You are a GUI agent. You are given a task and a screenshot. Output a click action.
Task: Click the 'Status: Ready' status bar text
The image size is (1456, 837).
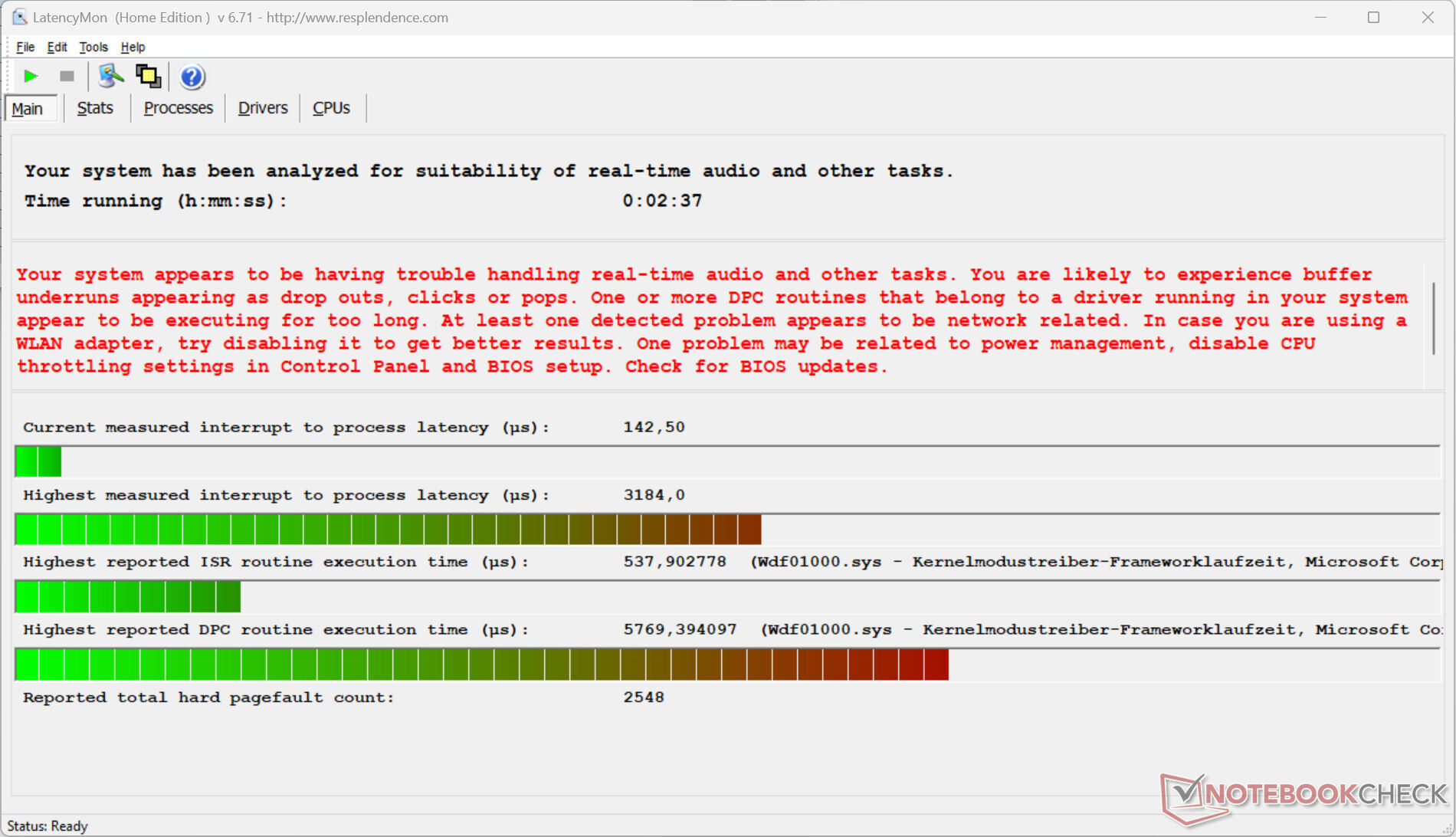click(x=48, y=826)
